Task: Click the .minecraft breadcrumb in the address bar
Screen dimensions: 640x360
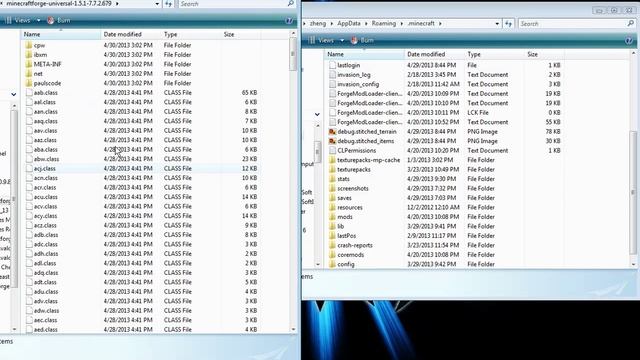Action: coord(421,24)
